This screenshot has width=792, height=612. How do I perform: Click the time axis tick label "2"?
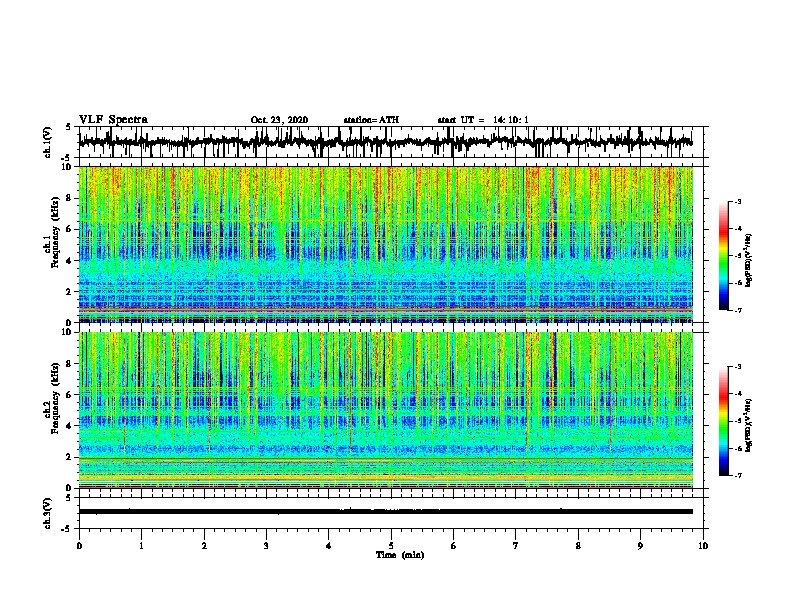pyautogui.click(x=204, y=546)
